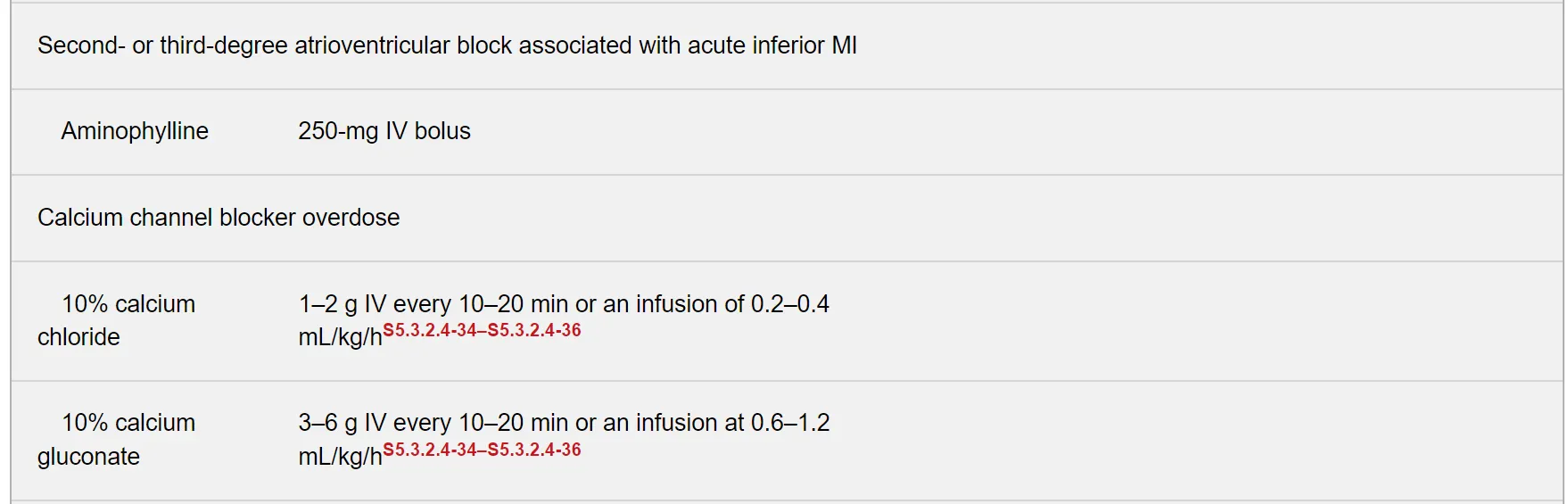Click 'mL/kg/h' unit in the calcium gluconate row
The height and width of the screenshot is (504, 1568).
point(340,458)
